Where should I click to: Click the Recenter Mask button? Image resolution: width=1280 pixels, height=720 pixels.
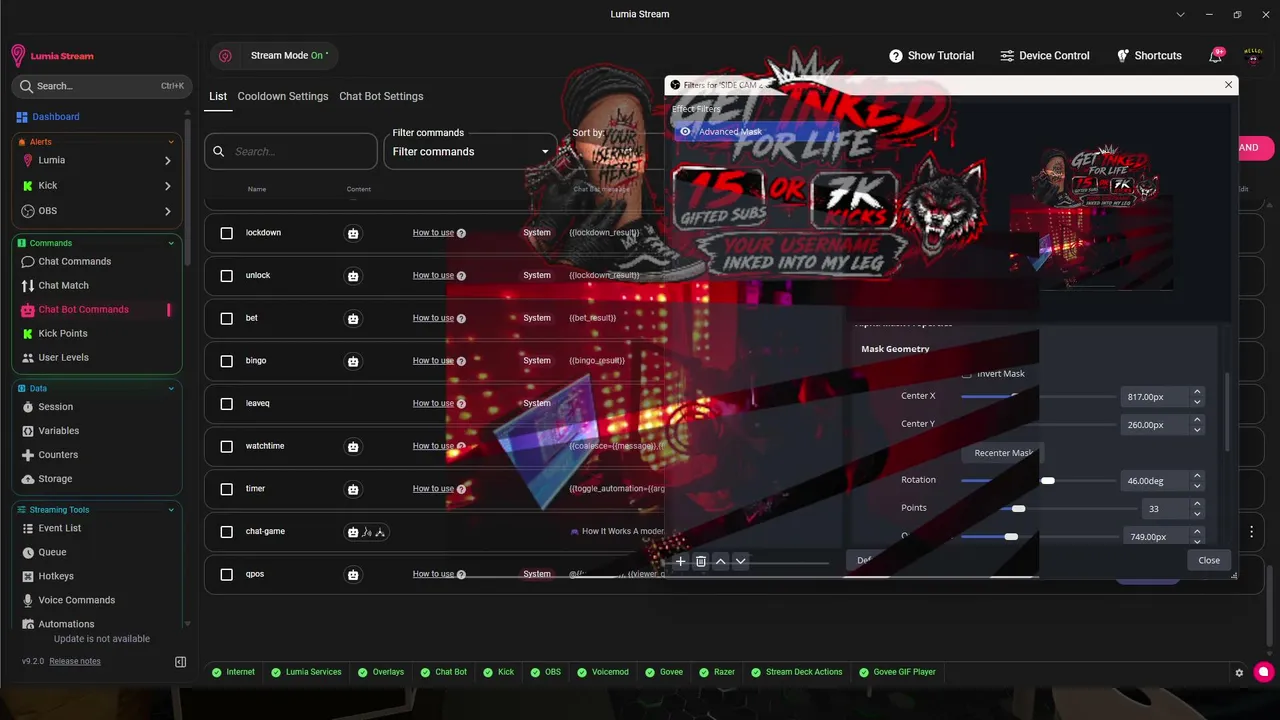pyautogui.click(x=1003, y=453)
